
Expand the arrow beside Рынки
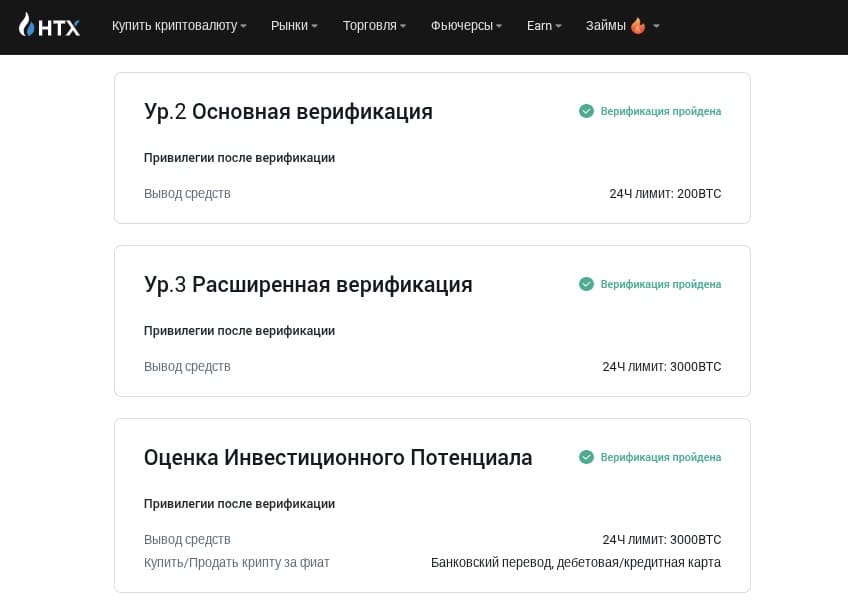pos(314,26)
